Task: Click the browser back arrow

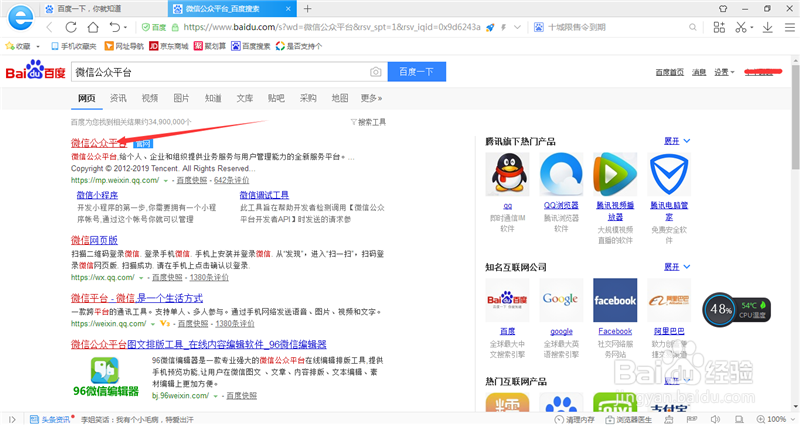Action: [49, 28]
